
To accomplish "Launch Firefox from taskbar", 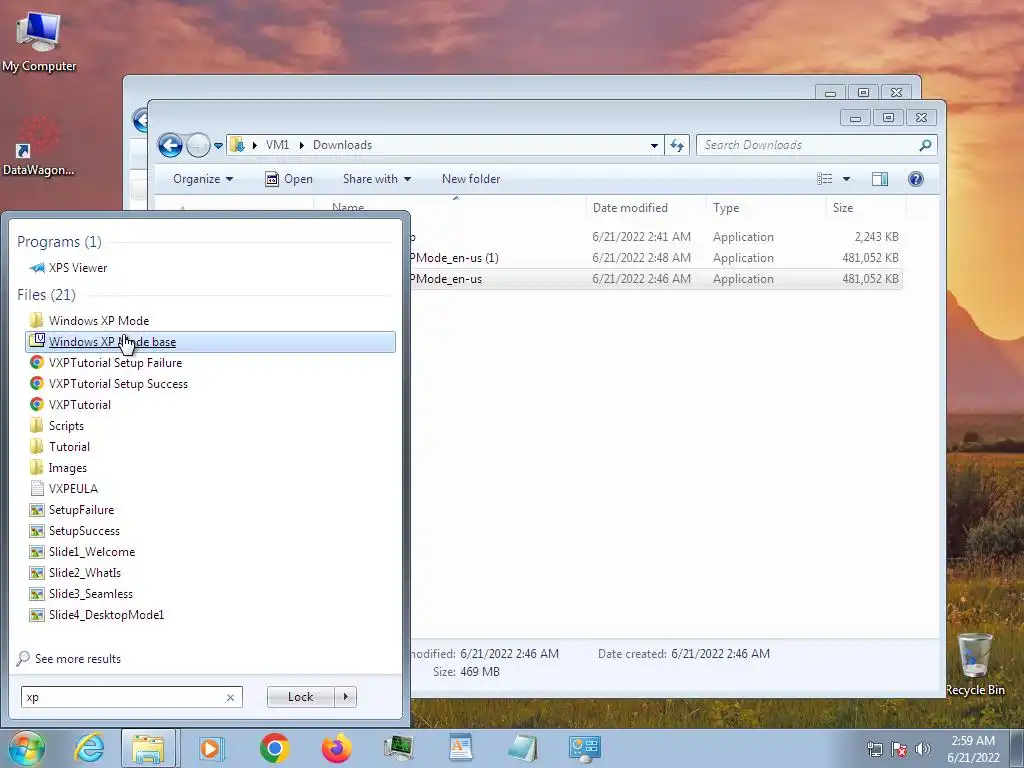I will tap(336, 748).
